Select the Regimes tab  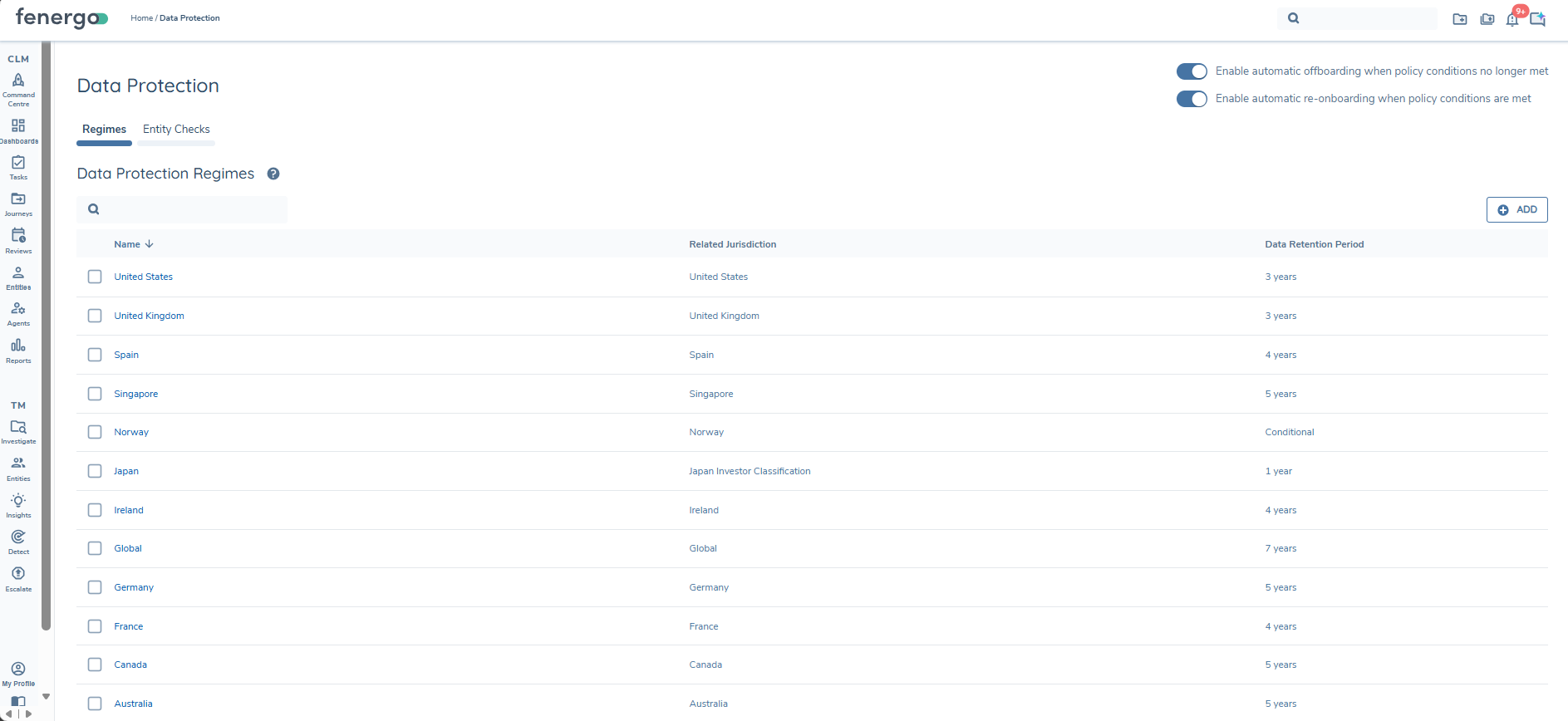pyautogui.click(x=104, y=130)
